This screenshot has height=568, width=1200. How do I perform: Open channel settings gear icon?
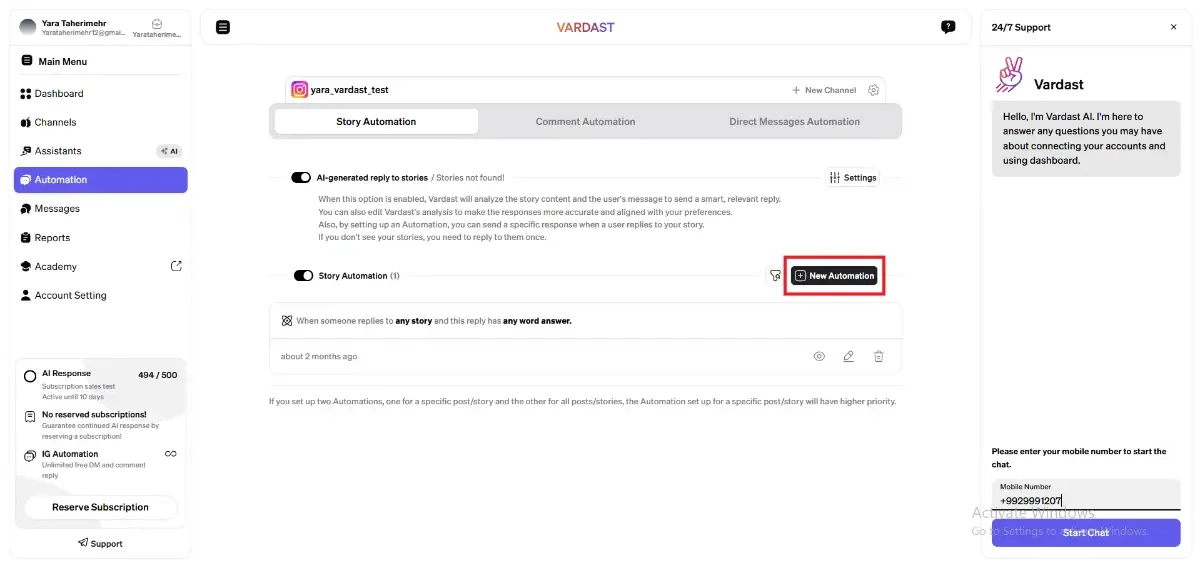click(873, 90)
